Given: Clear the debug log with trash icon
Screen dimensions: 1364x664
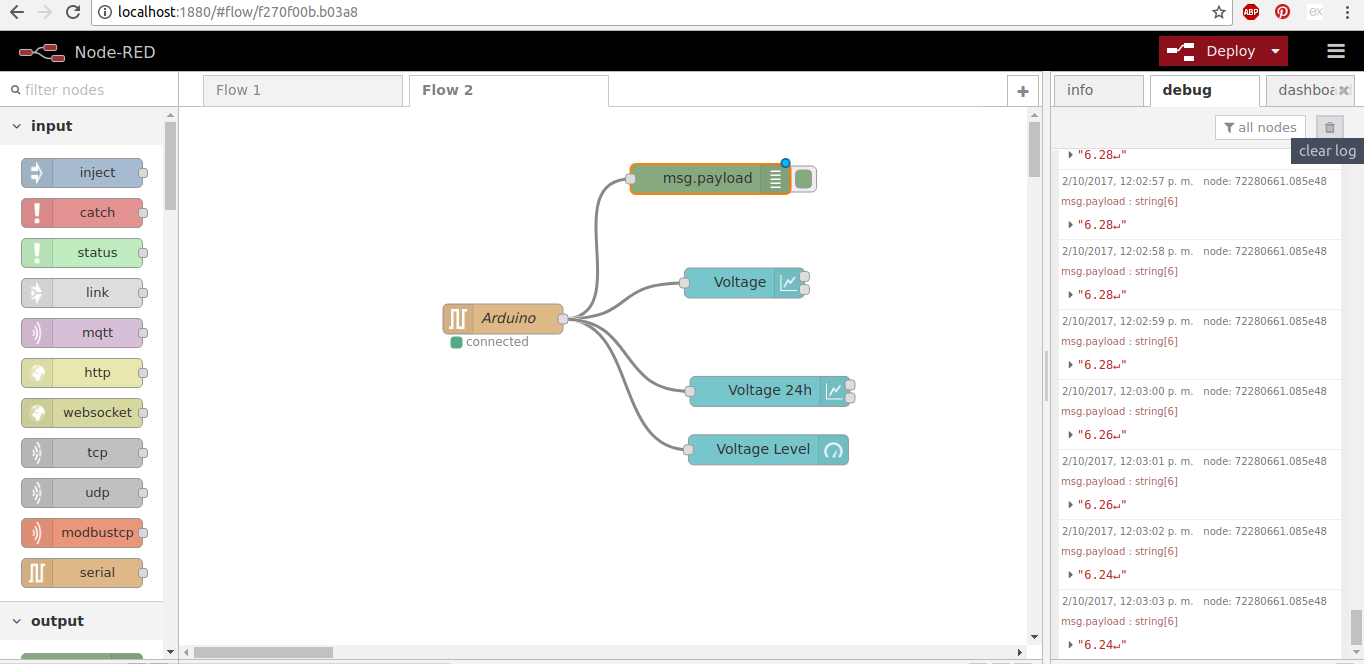Looking at the screenshot, I should coord(1330,127).
